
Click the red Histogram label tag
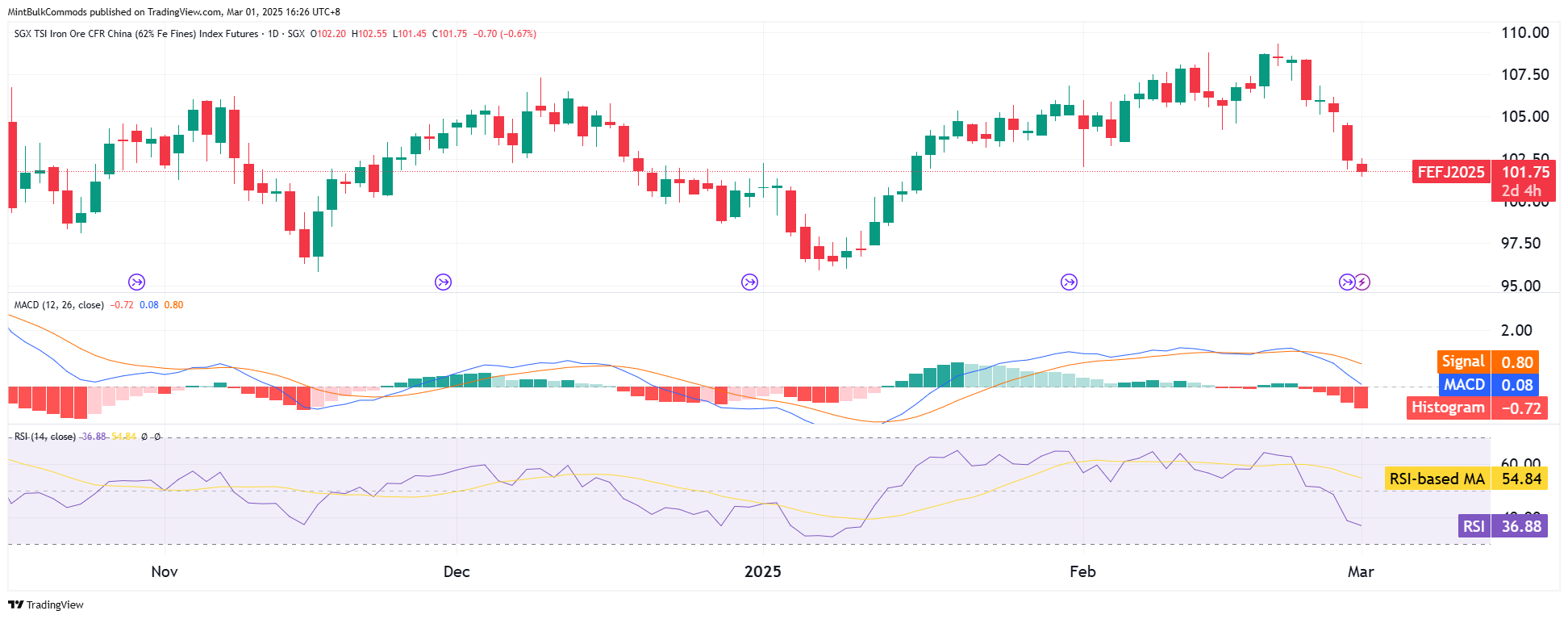(1448, 408)
